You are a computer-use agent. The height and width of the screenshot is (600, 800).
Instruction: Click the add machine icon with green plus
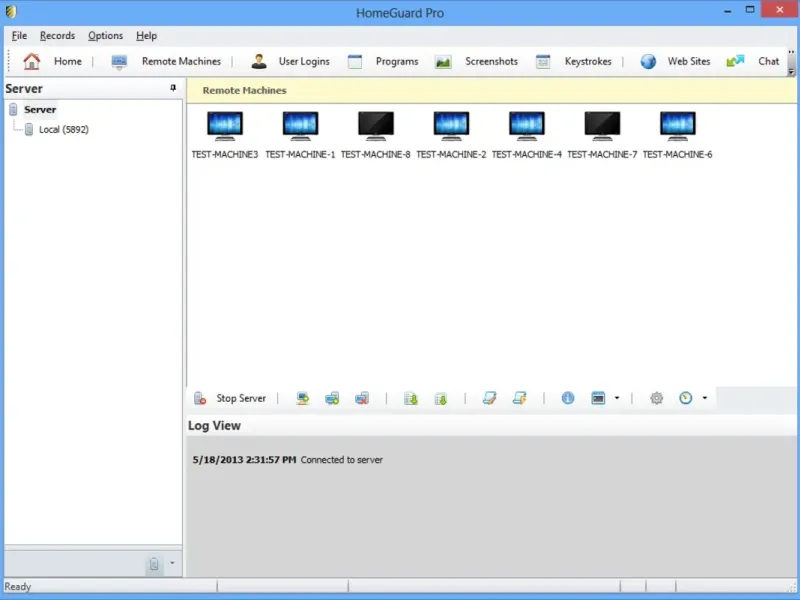[332, 398]
